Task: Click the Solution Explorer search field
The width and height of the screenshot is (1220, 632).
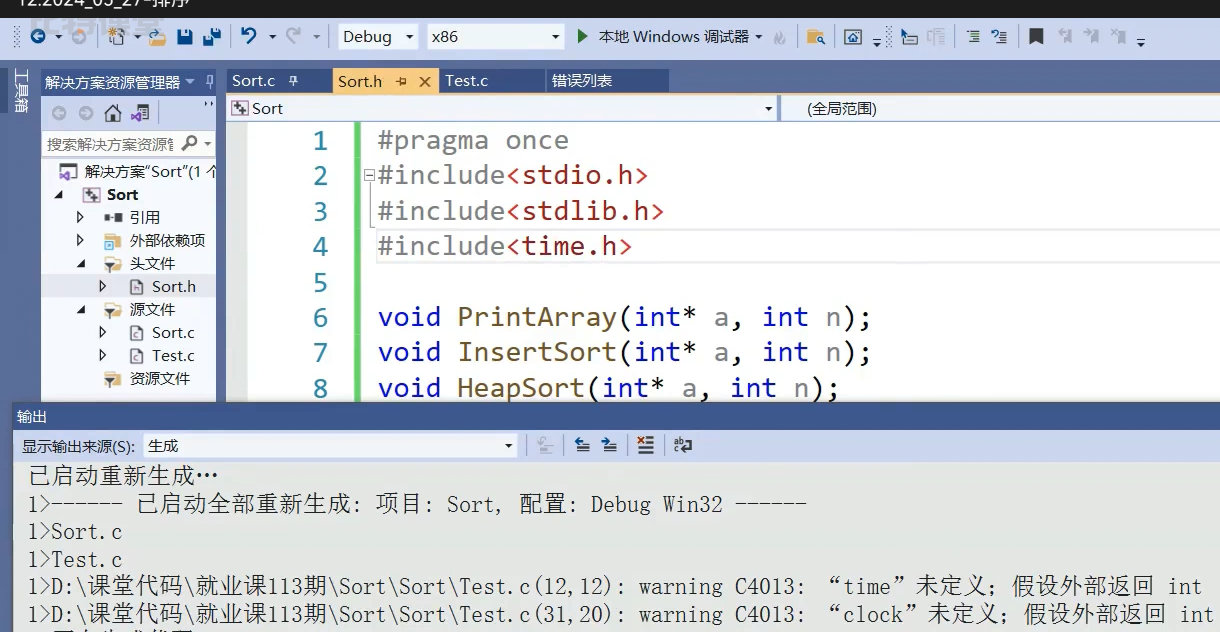Action: (110, 144)
